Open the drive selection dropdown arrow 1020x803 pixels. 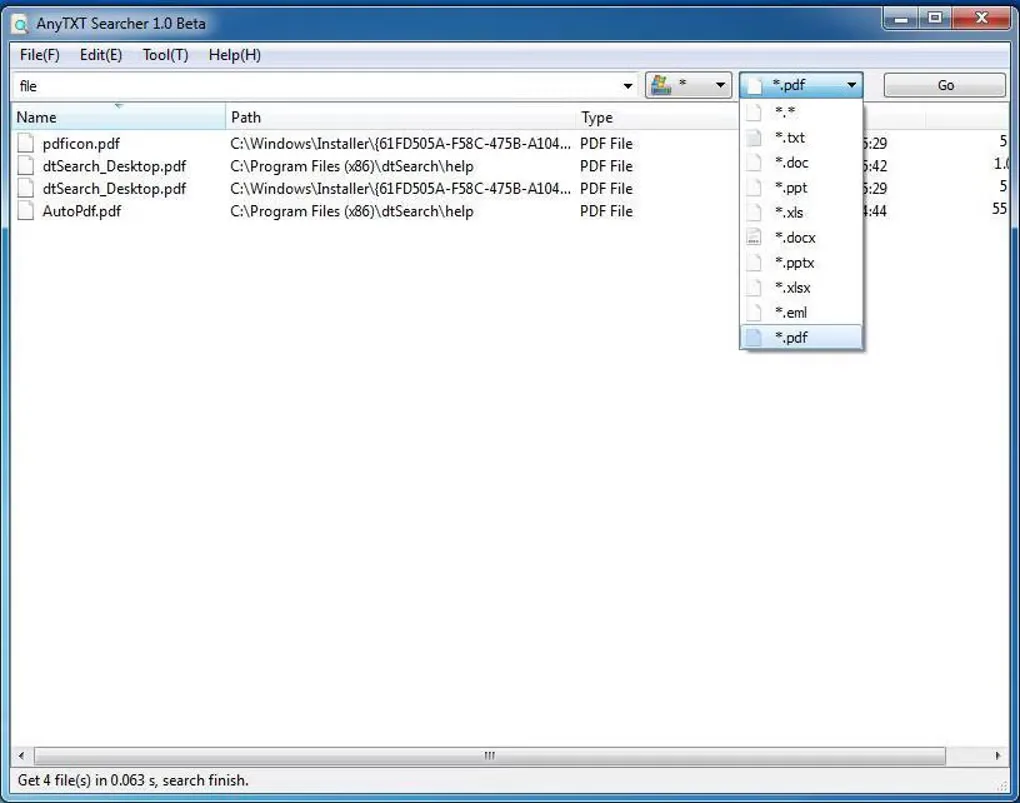pyautogui.click(x=720, y=85)
